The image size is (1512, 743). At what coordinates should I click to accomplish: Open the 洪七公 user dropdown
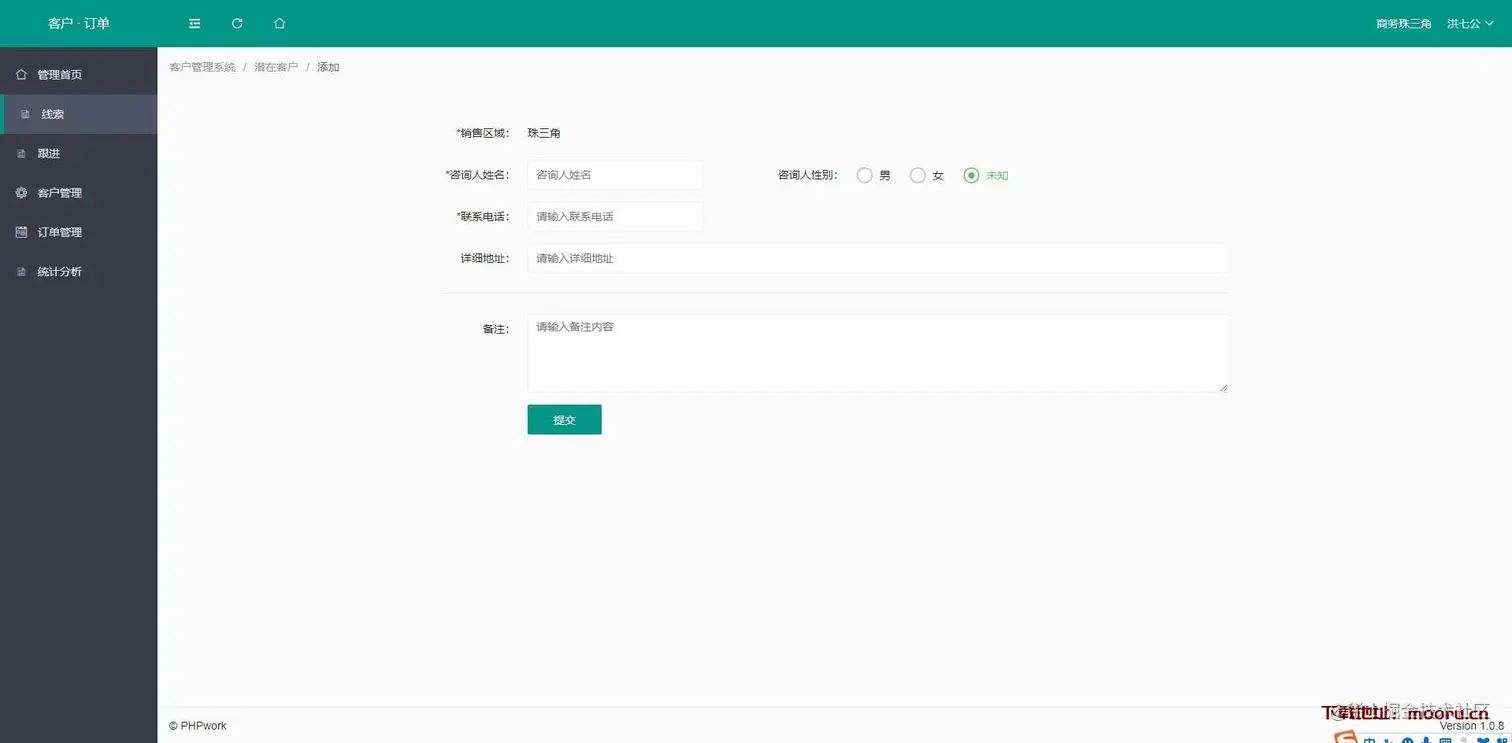pos(1470,23)
